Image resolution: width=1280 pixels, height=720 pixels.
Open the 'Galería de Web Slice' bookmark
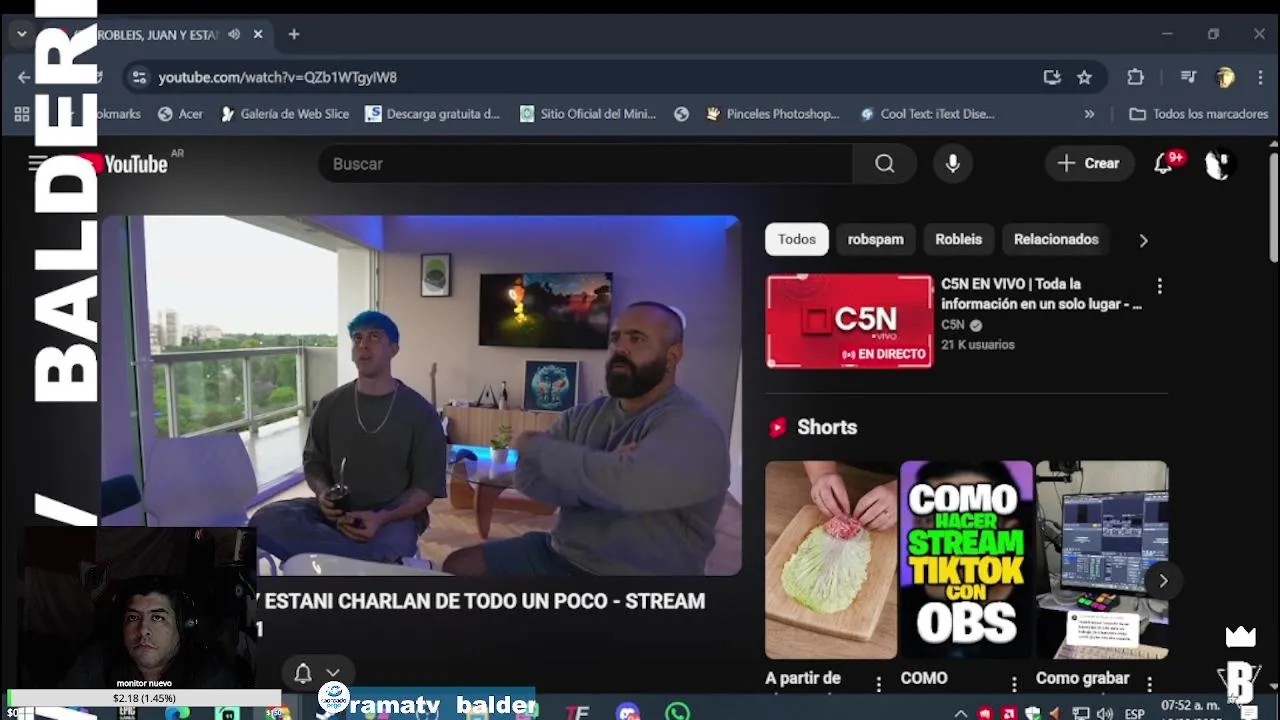coord(285,114)
